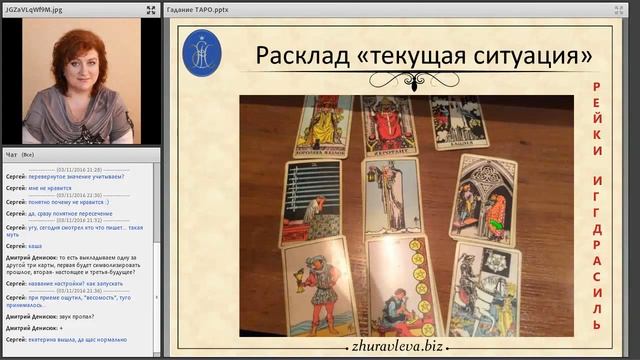The image size is (640, 360).
Task: Click the Queen of Wands card top left
Action: click(323, 127)
